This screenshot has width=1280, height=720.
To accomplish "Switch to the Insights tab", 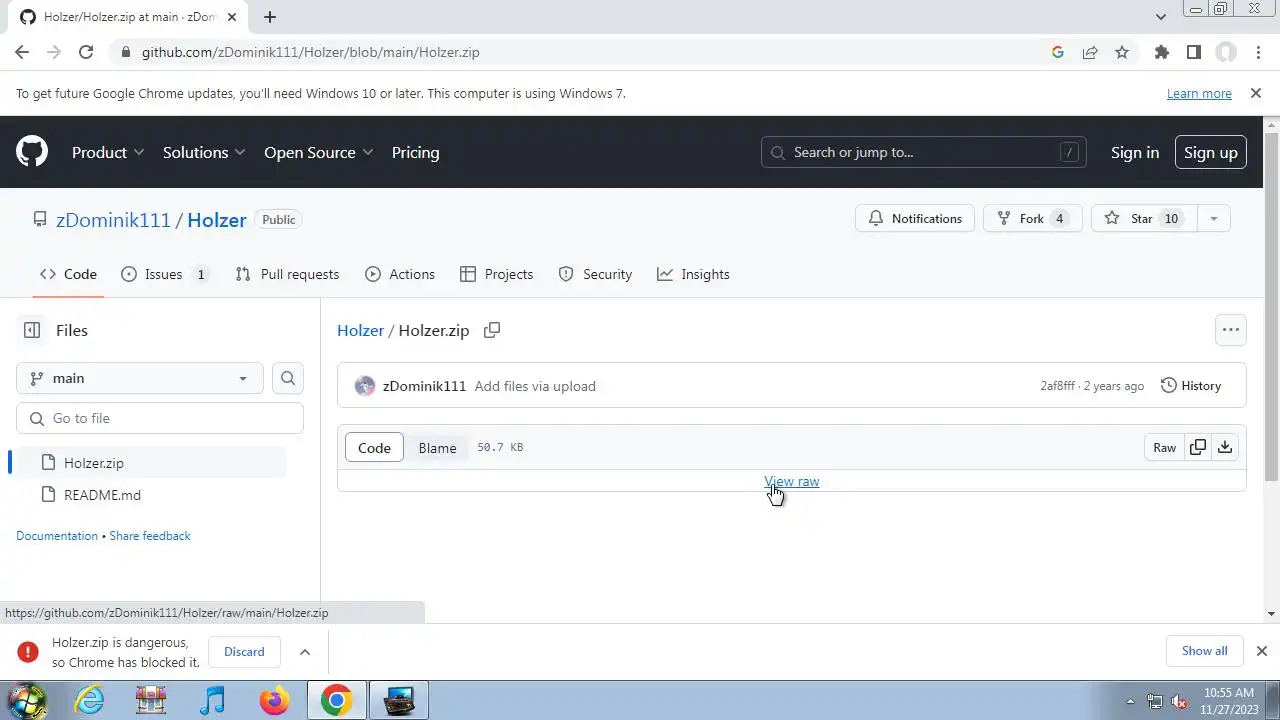I will click(693, 274).
